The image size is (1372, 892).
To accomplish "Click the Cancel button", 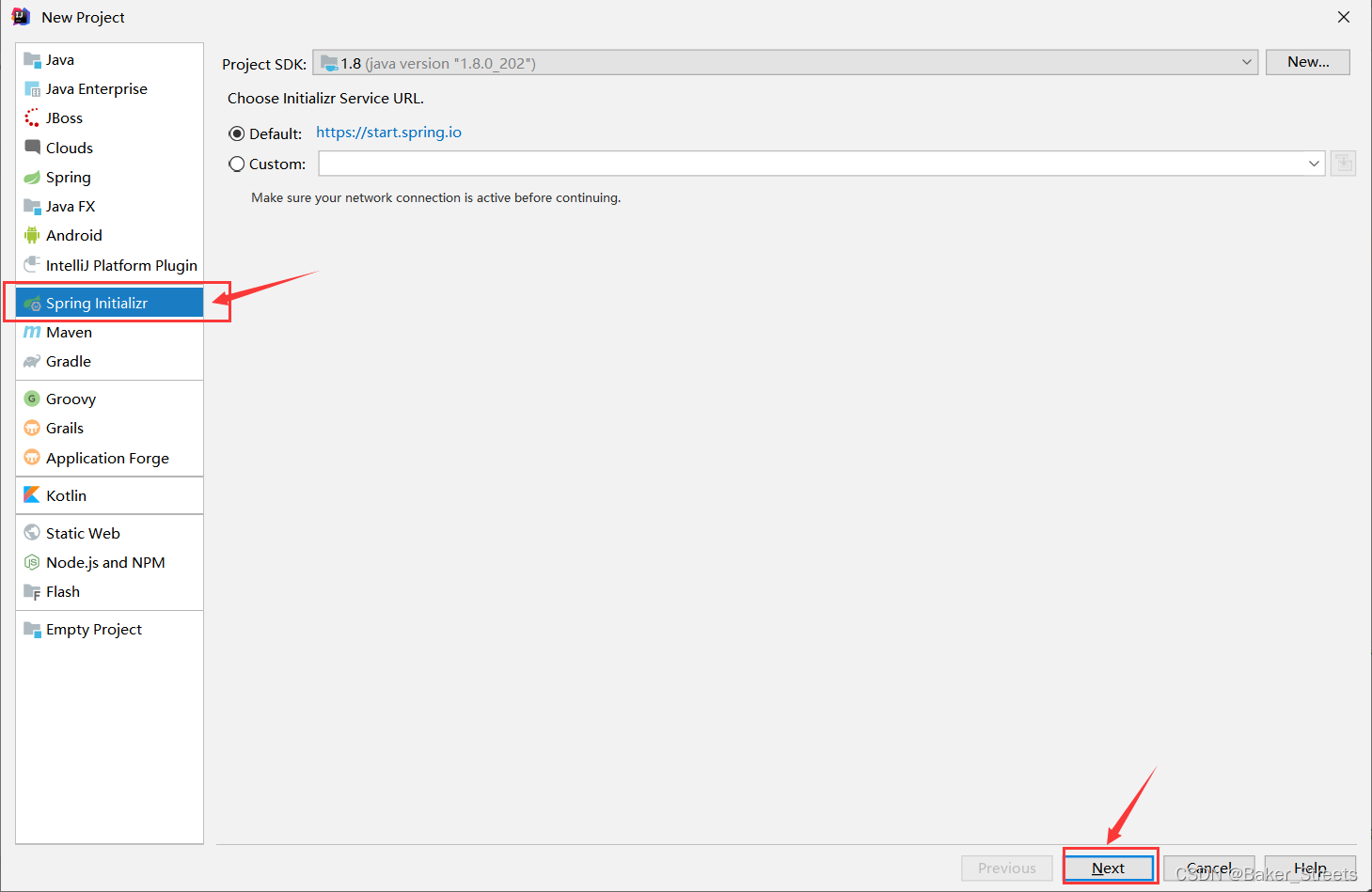I will click(x=1209, y=869).
